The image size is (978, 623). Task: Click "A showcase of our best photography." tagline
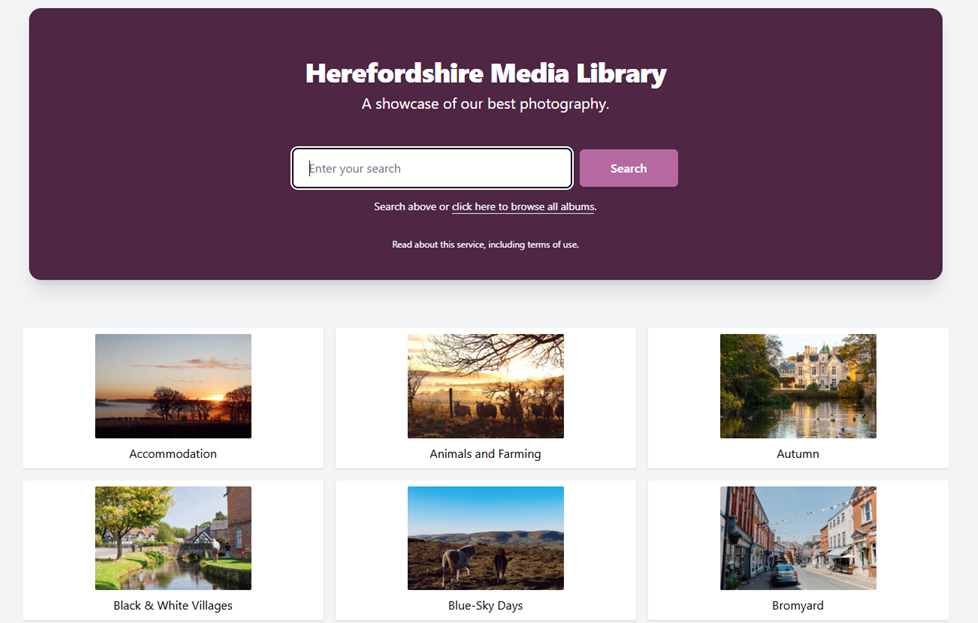tap(485, 104)
